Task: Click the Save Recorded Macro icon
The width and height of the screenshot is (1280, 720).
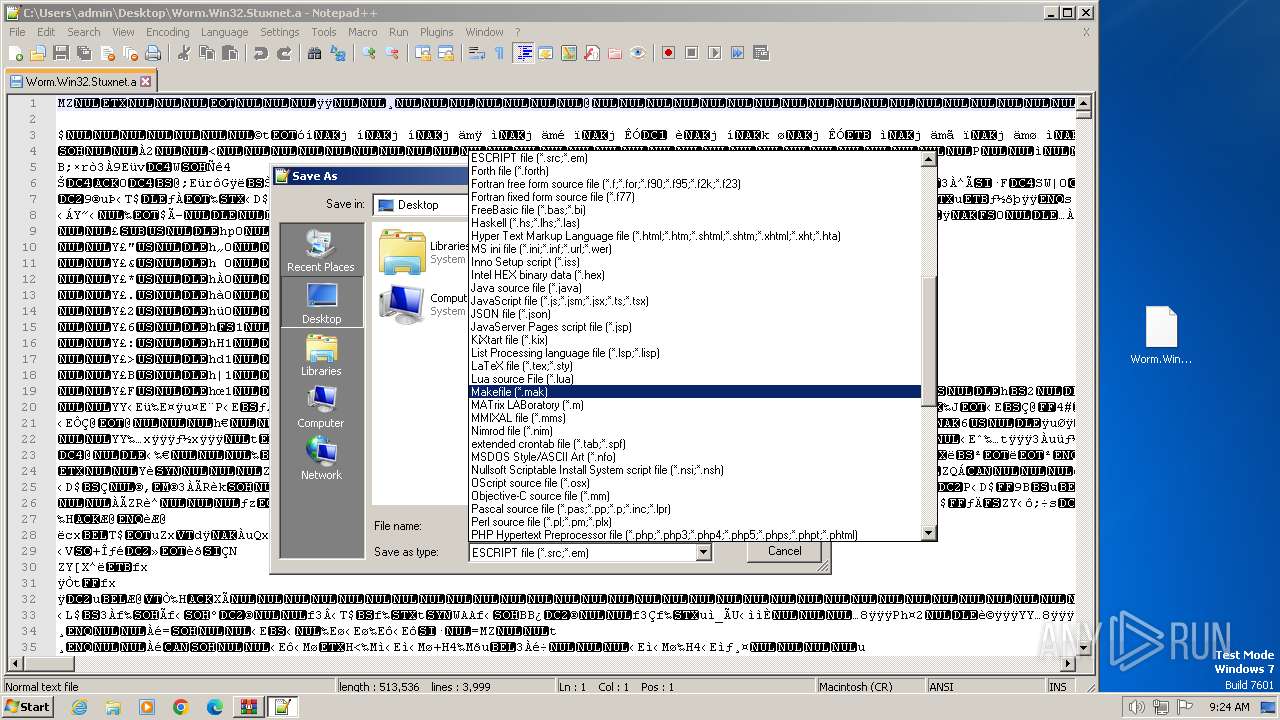Action: tap(761, 53)
